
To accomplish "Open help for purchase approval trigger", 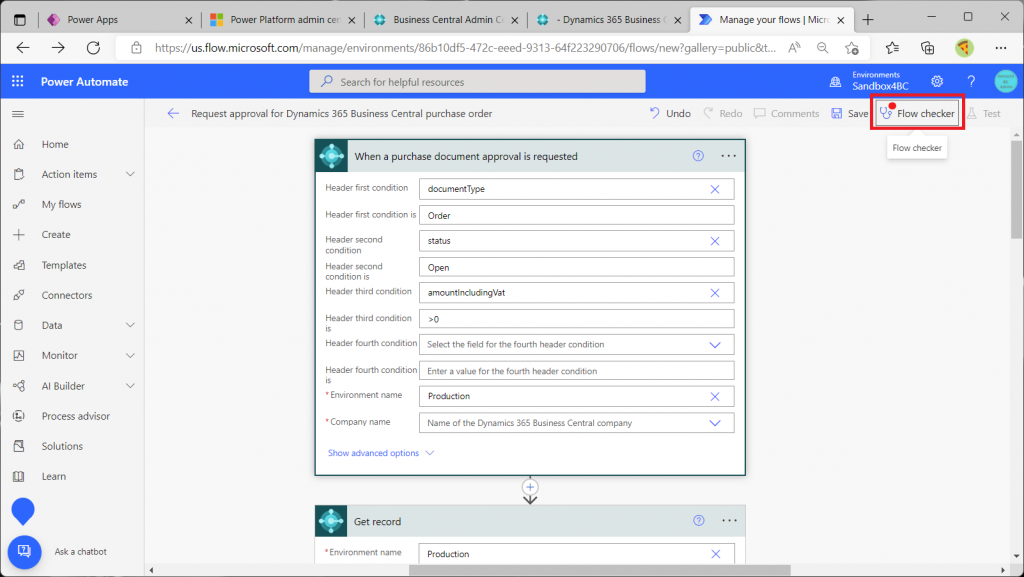I will click(x=698, y=156).
